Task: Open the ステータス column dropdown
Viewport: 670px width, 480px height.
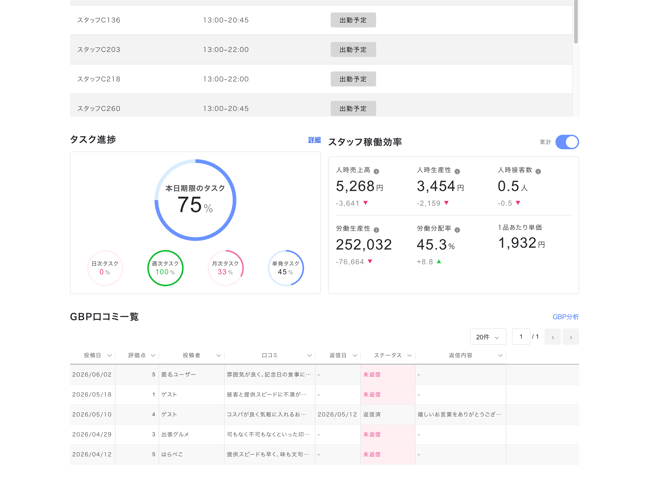Action: [x=409, y=356]
